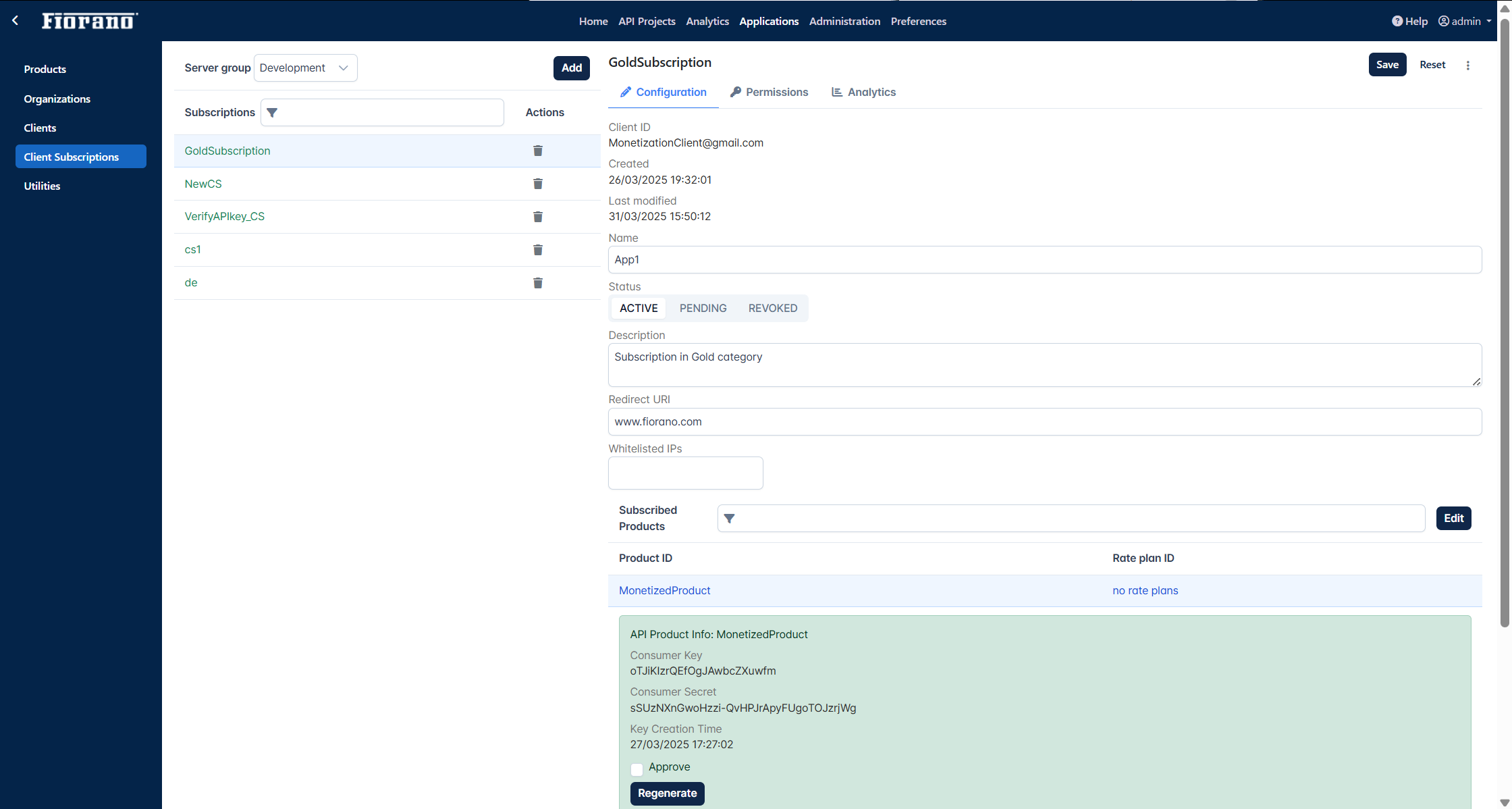Open the three-dot more options menu
This screenshot has width=1512, height=809.
[x=1468, y=66]
